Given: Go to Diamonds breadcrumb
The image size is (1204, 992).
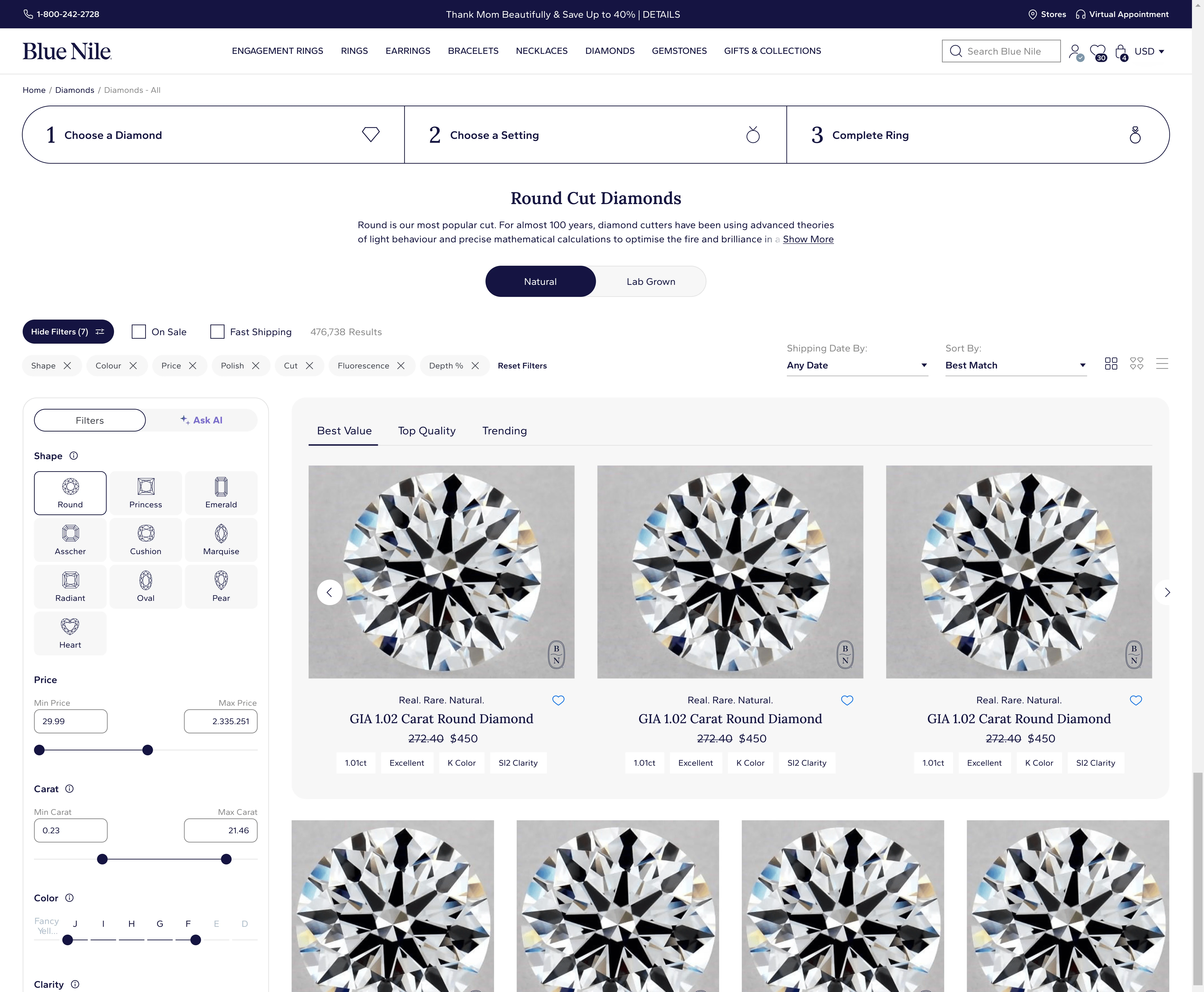Looking at the screenshot, I should (75, 90).
